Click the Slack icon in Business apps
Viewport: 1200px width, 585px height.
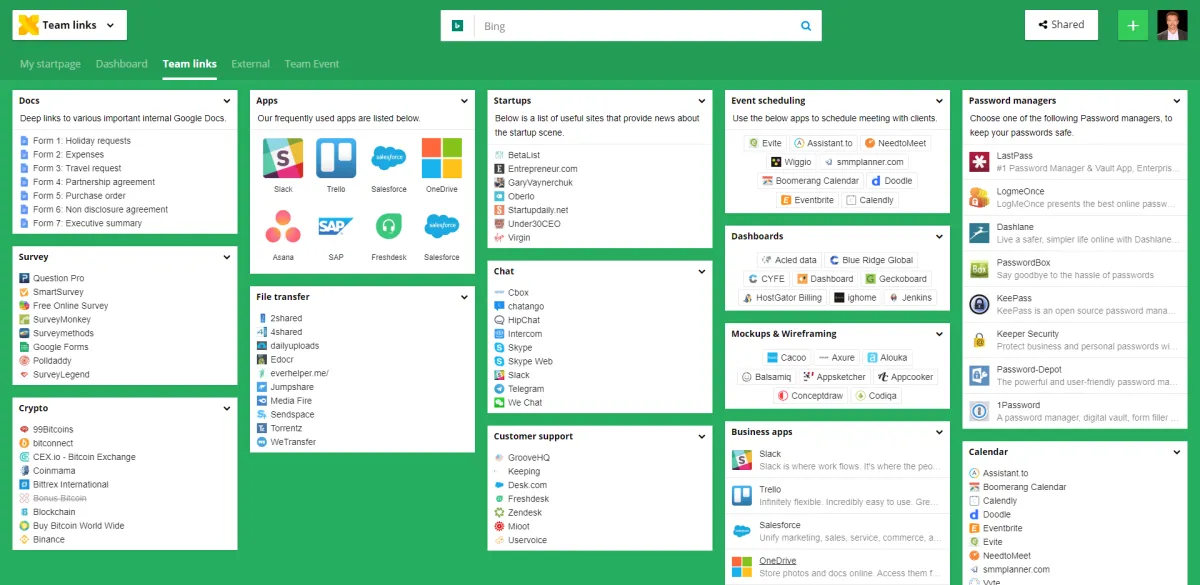(742, 460)
